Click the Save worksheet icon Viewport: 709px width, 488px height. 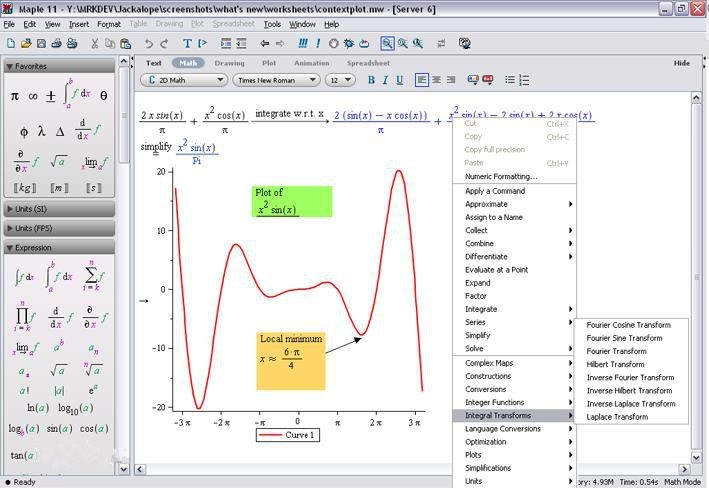point(41,43)
